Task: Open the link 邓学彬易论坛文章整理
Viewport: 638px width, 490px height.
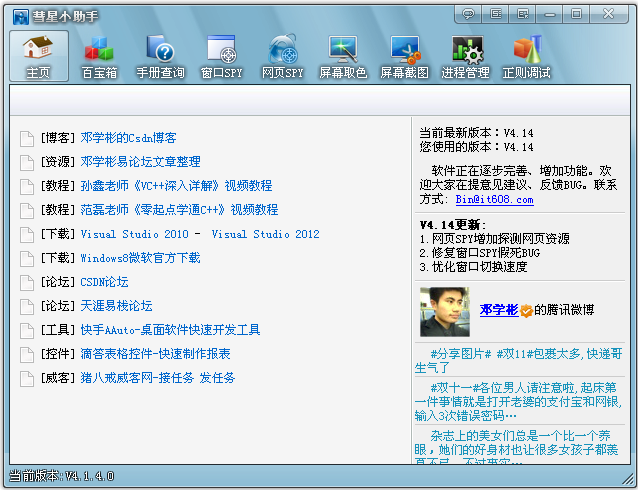Action: 140,162
